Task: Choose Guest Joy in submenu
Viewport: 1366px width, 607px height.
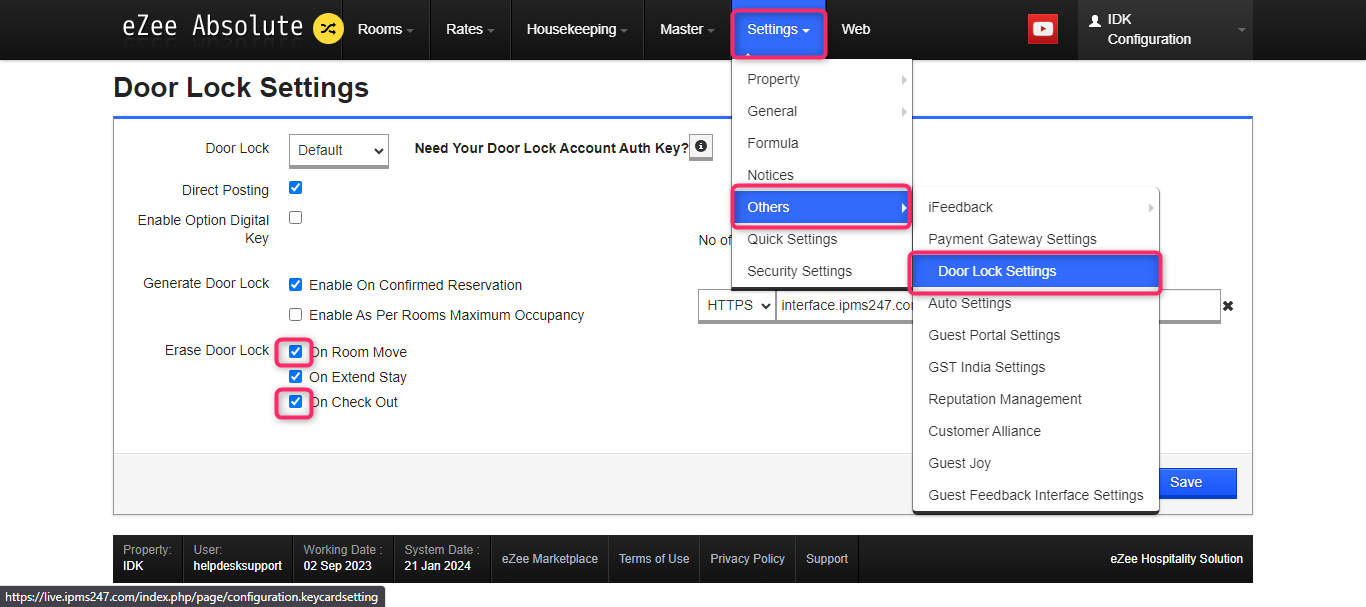Action: click(1036, 463)
